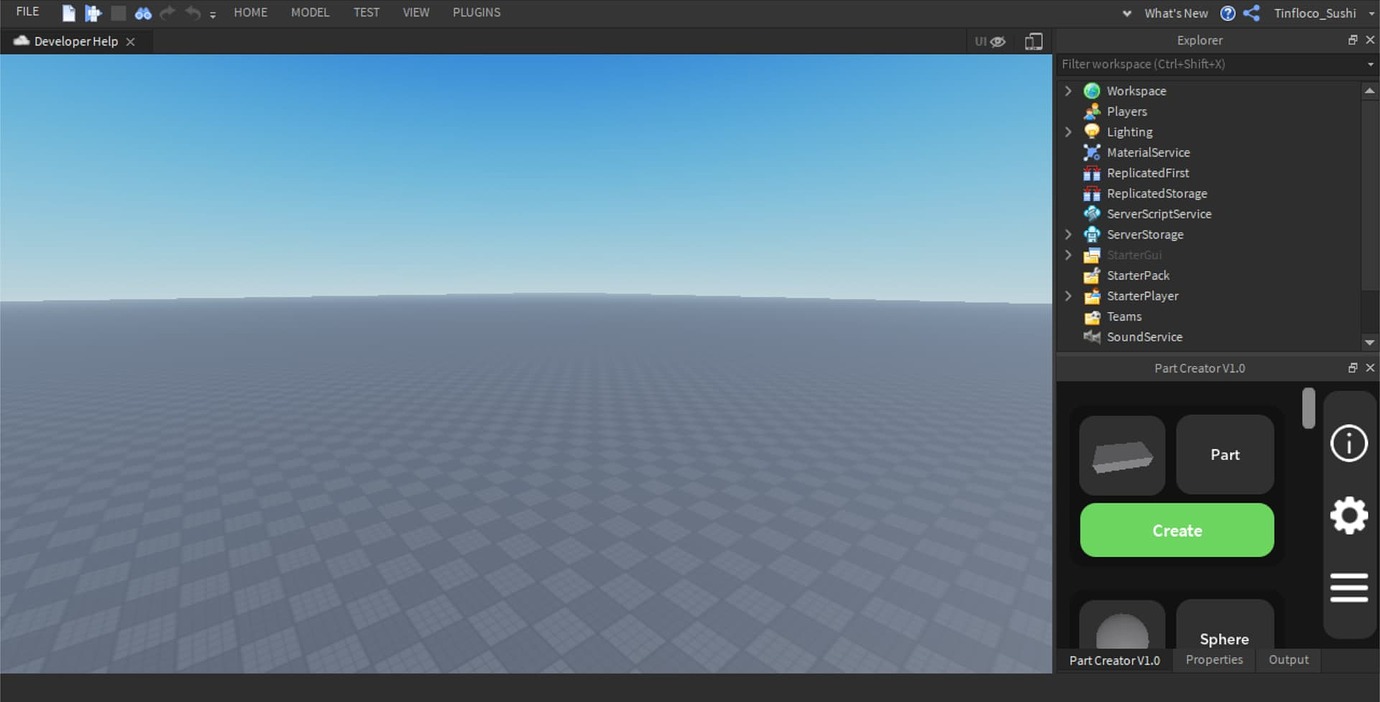1380x702 pixels.
Task: Select the Workspace globe icon
Action: tap(1092, 91)
